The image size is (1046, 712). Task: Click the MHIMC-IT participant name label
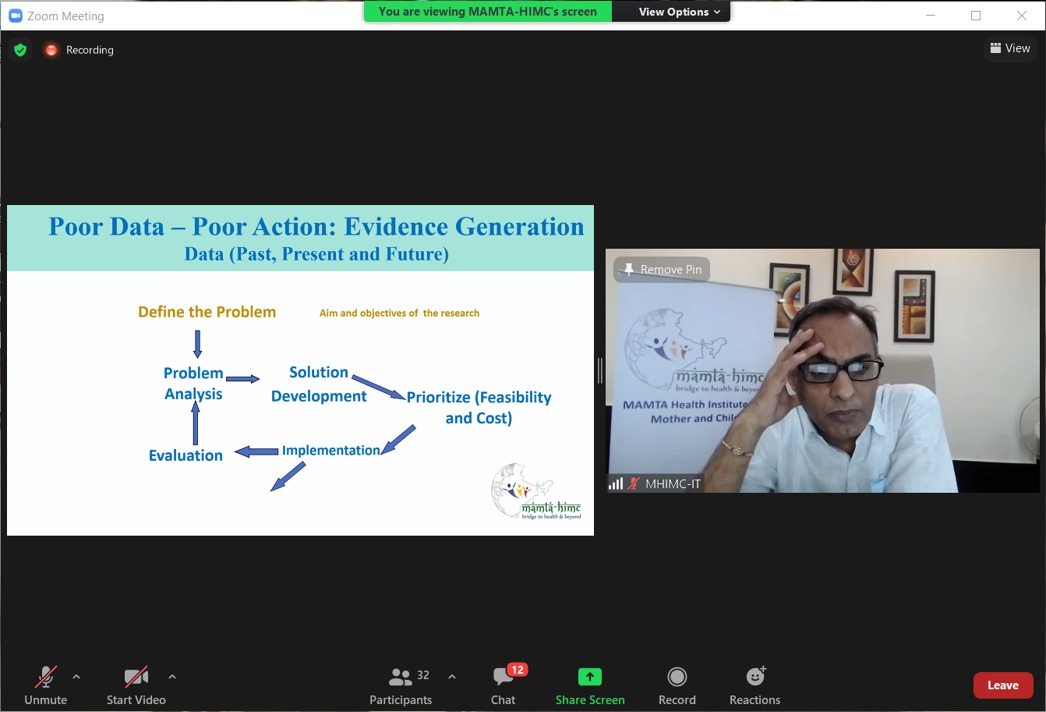point(672,484)
